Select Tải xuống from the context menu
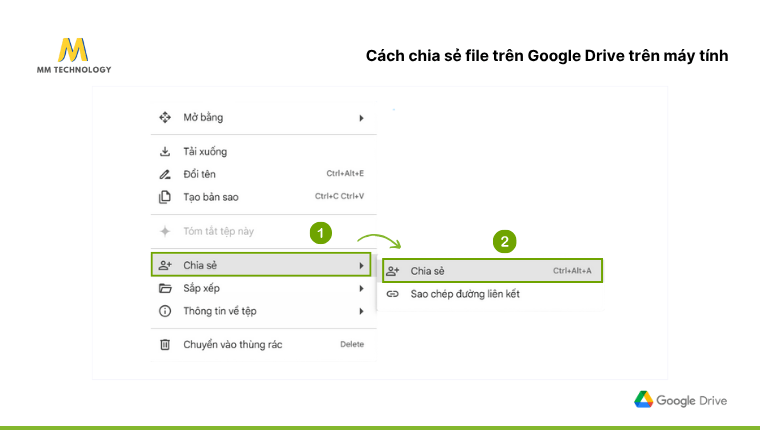 pyautogui.click(x=264, y=151)
